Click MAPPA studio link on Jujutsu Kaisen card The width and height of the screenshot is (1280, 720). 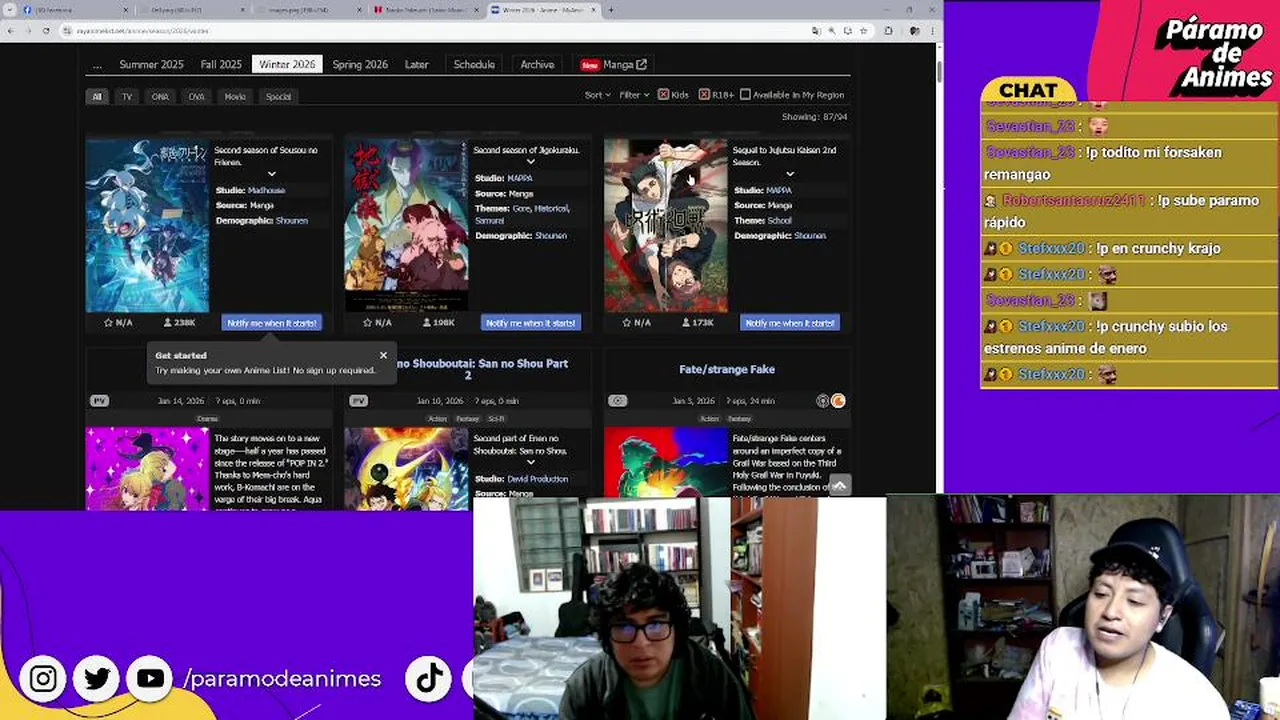(779, 190)
